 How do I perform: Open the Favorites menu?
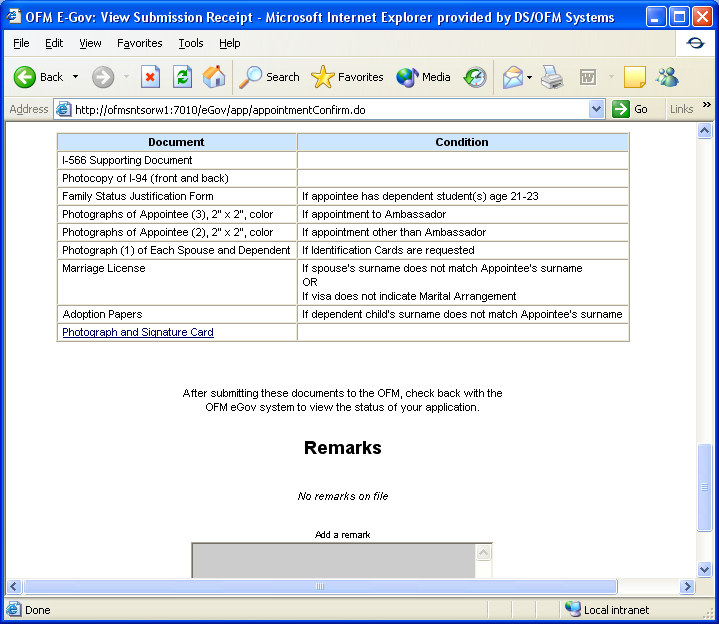tap(139, 43)
